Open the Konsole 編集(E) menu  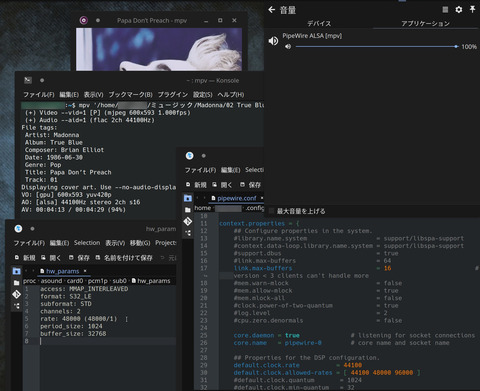click(69, 95)
